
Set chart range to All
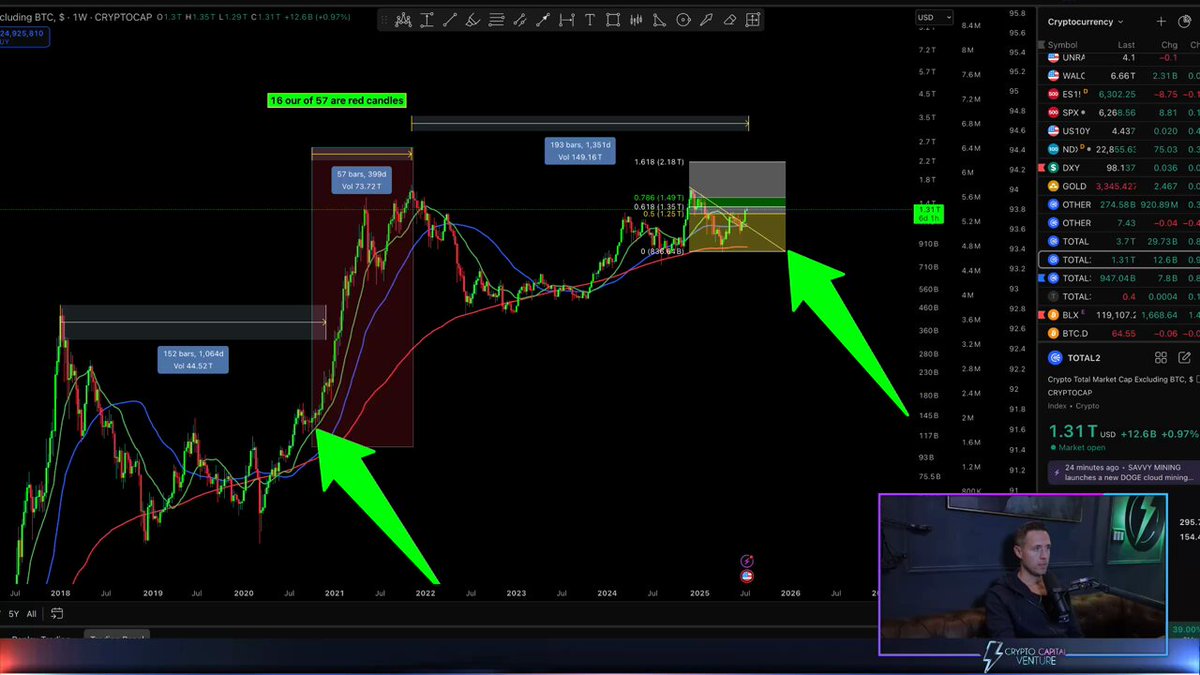pos(32,614)
